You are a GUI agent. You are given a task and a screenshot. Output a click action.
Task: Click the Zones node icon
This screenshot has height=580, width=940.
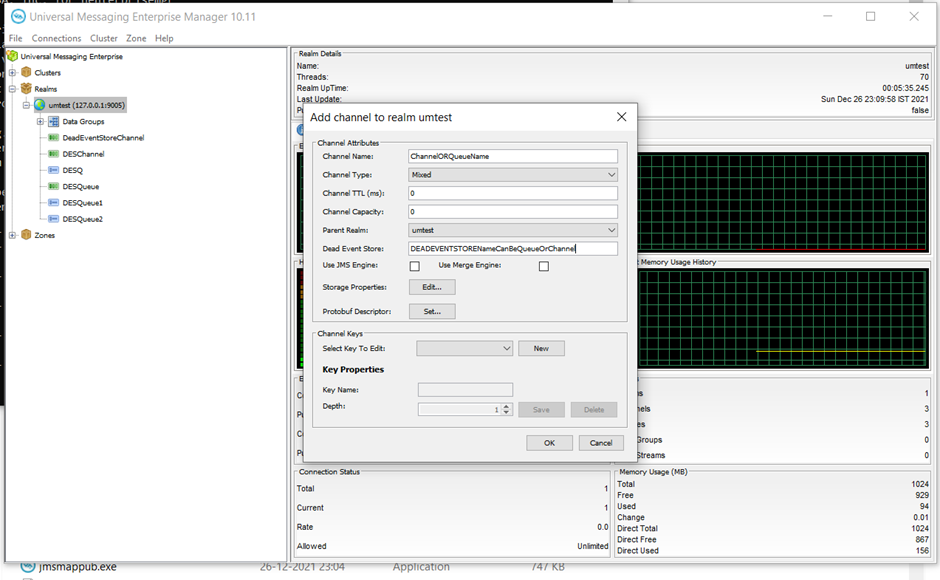[26, 236]
